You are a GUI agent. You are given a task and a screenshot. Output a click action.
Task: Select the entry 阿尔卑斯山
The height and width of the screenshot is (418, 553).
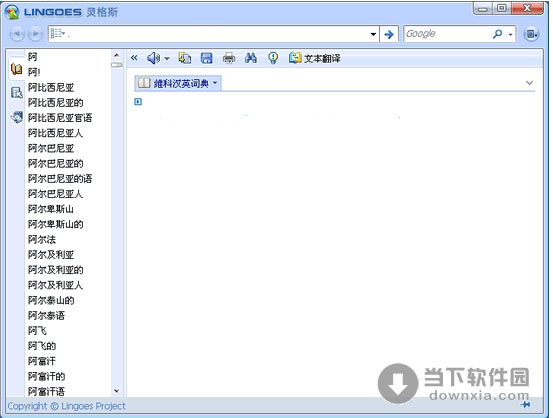51,209
